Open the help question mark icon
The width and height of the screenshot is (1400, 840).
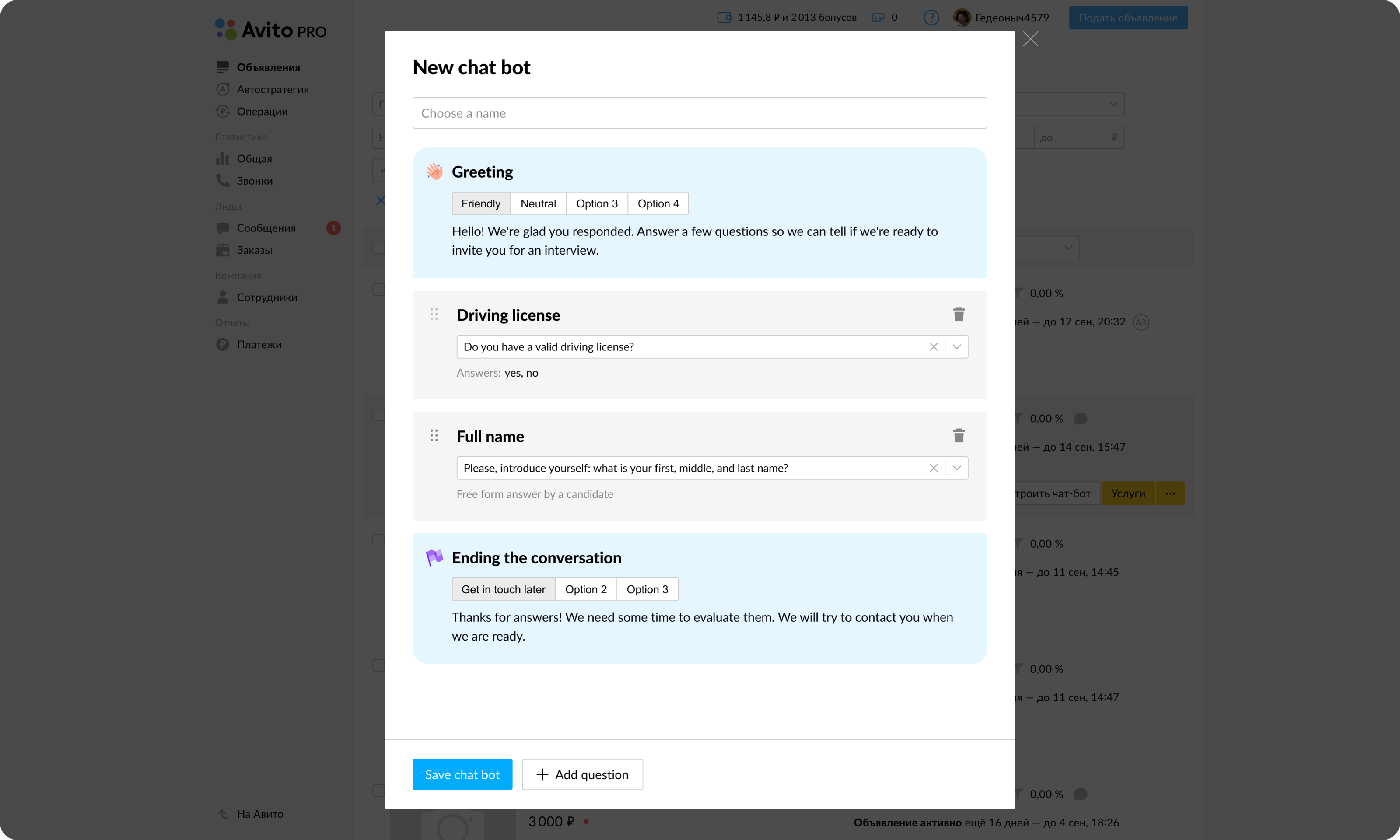click(x=931, y=17)
